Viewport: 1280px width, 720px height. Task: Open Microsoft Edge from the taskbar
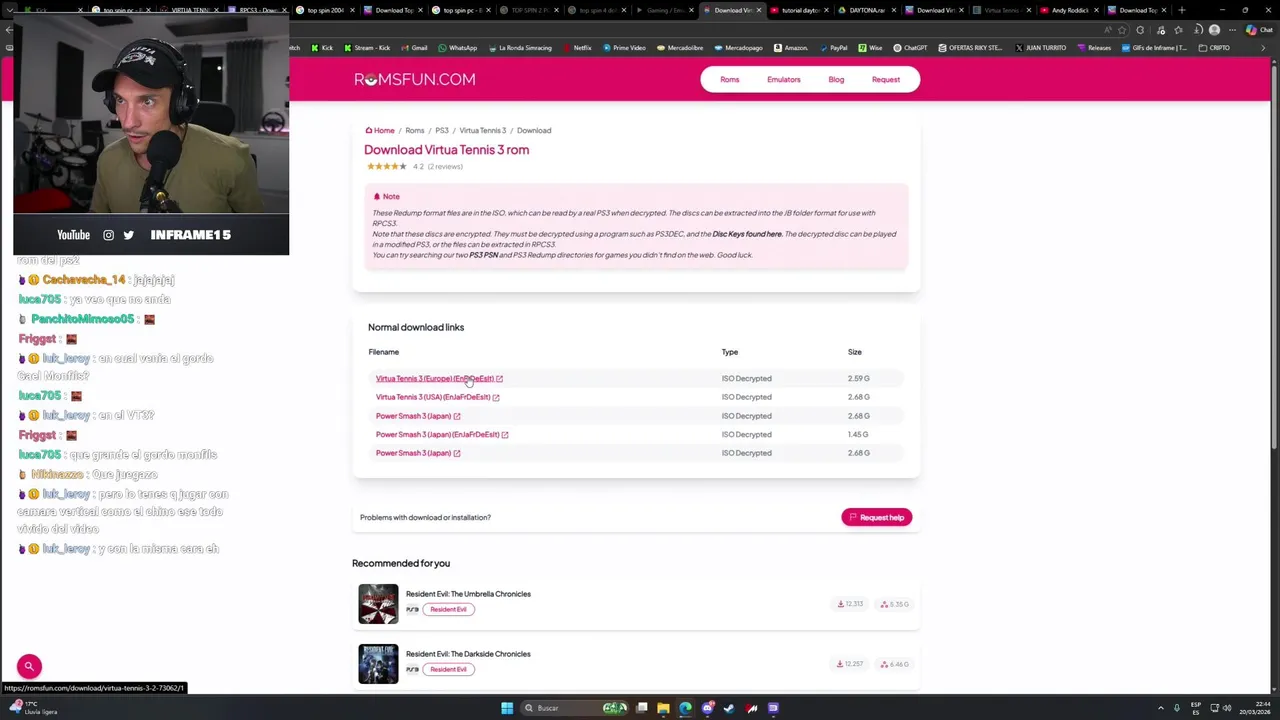pos(685,708)
